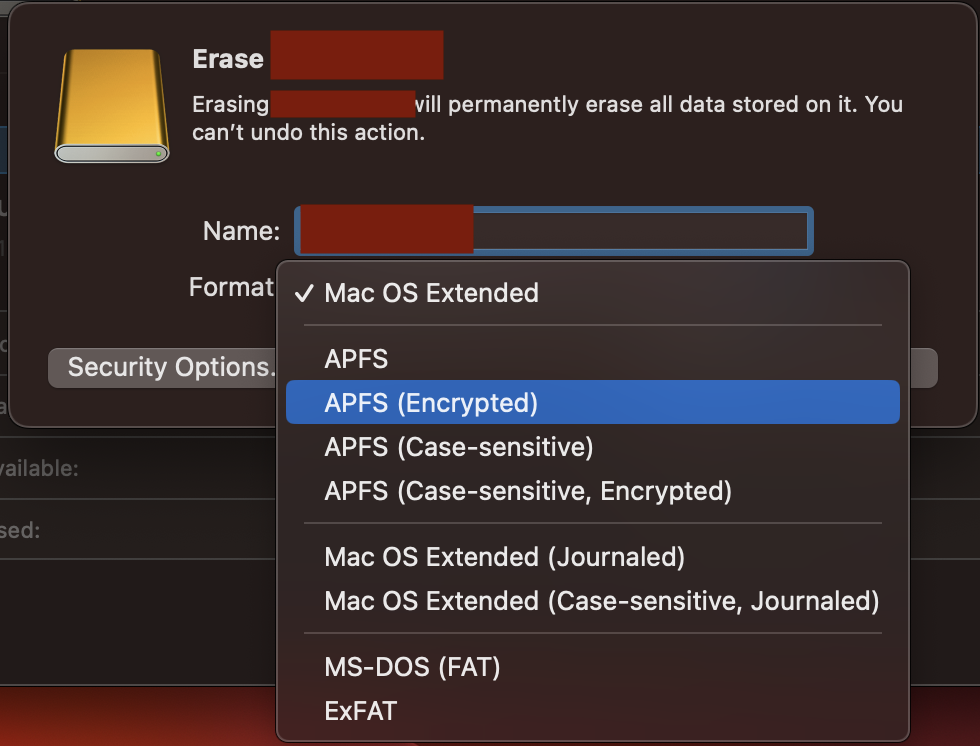Click the checkmark beside Mac OS Extended
Image resolution: width=980 pixels, height=746 pixels.
point(305,293)
